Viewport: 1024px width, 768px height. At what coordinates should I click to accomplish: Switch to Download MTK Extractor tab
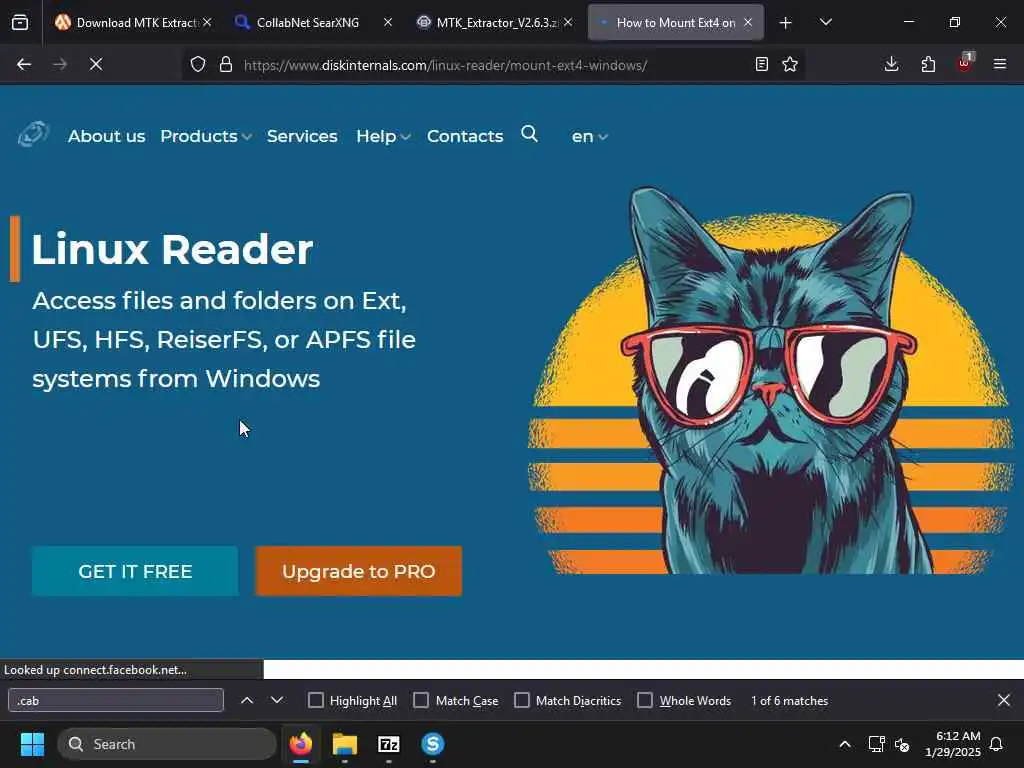pos(126,22)
